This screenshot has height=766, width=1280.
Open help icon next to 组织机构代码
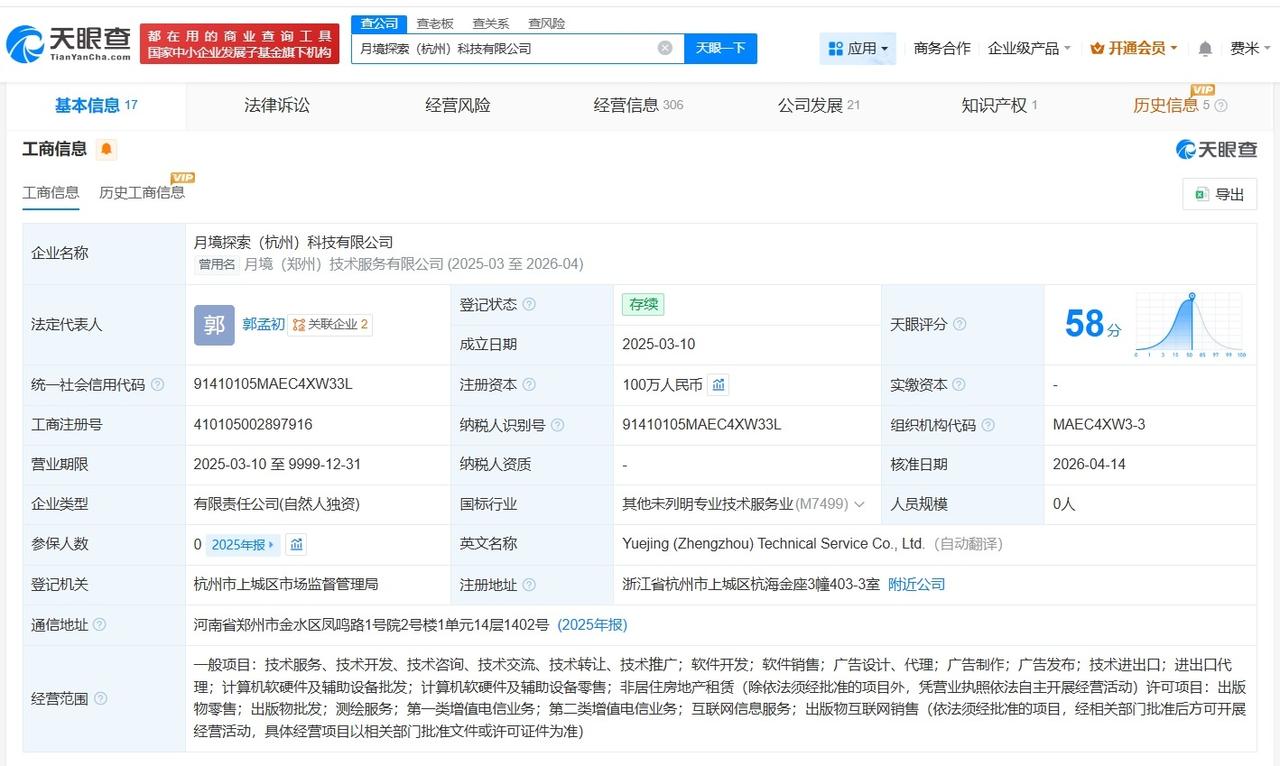point(988,425)
